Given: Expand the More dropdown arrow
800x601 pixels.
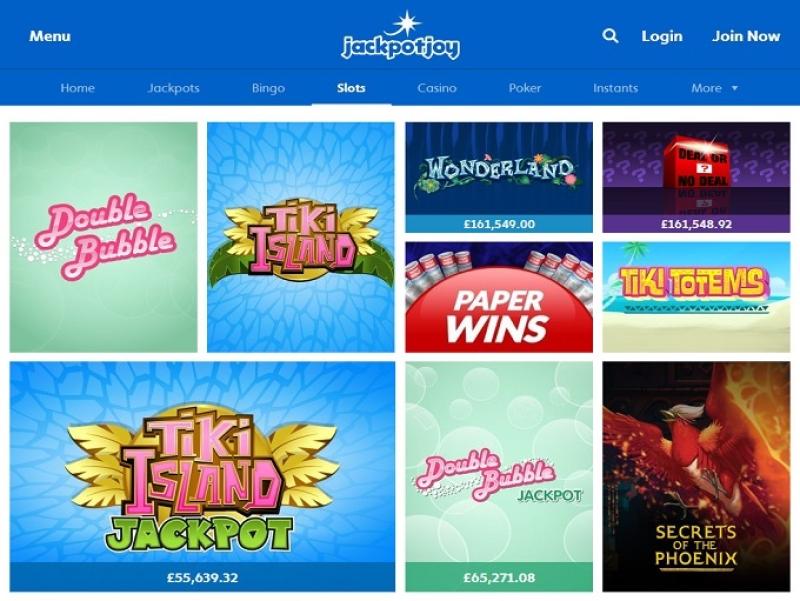Looking at the screenshot, I should coord(735,88).
